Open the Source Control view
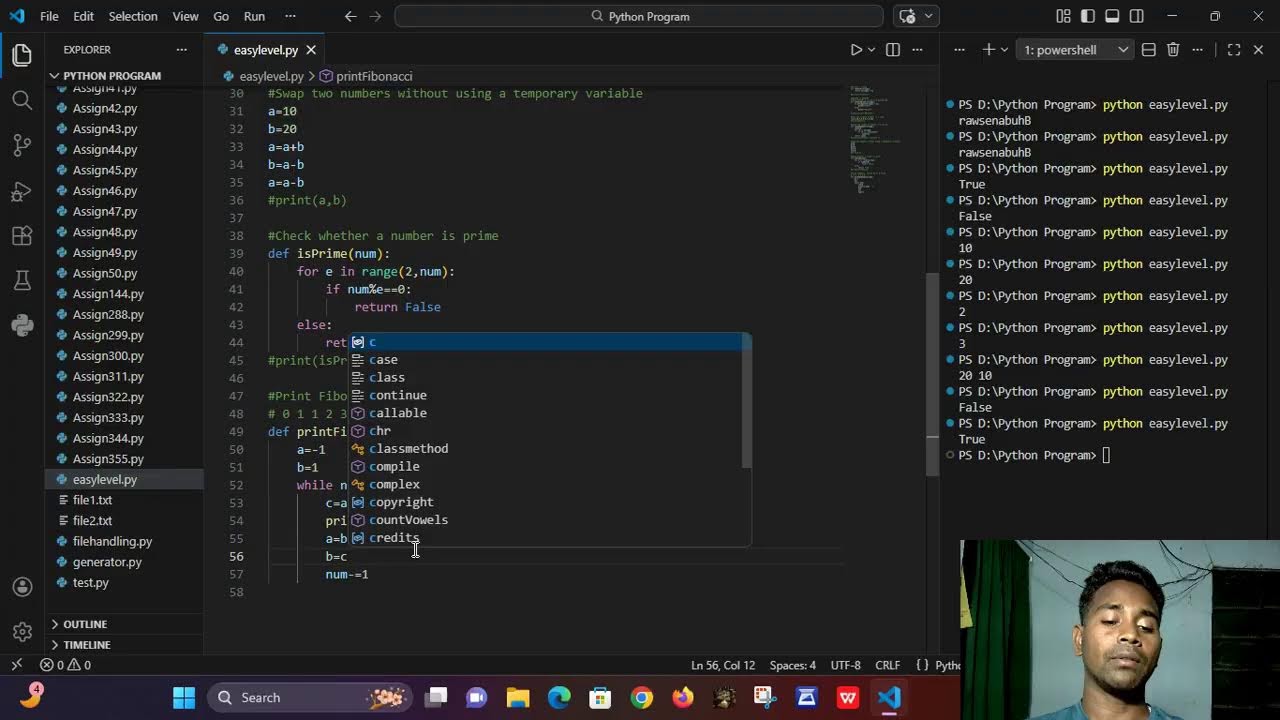The height and width of the screenshot is (720, 1280). (x=22, y=146)
